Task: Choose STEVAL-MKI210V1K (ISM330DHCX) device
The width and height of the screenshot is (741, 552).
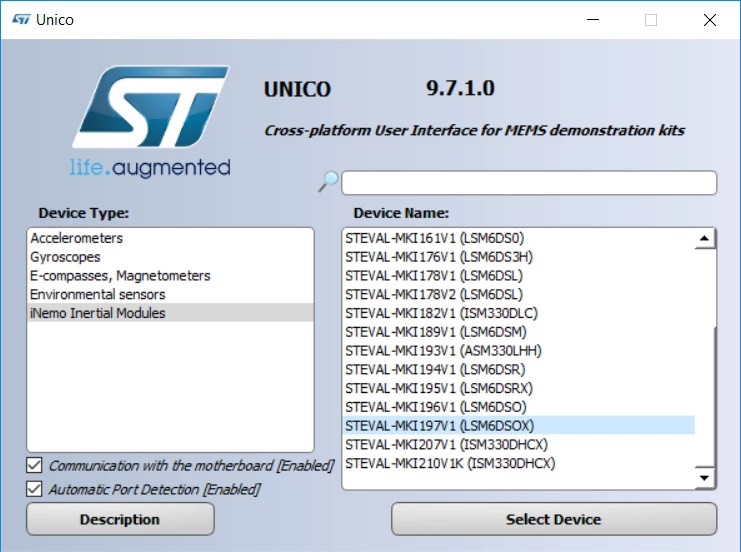Action: click(519, 463)
